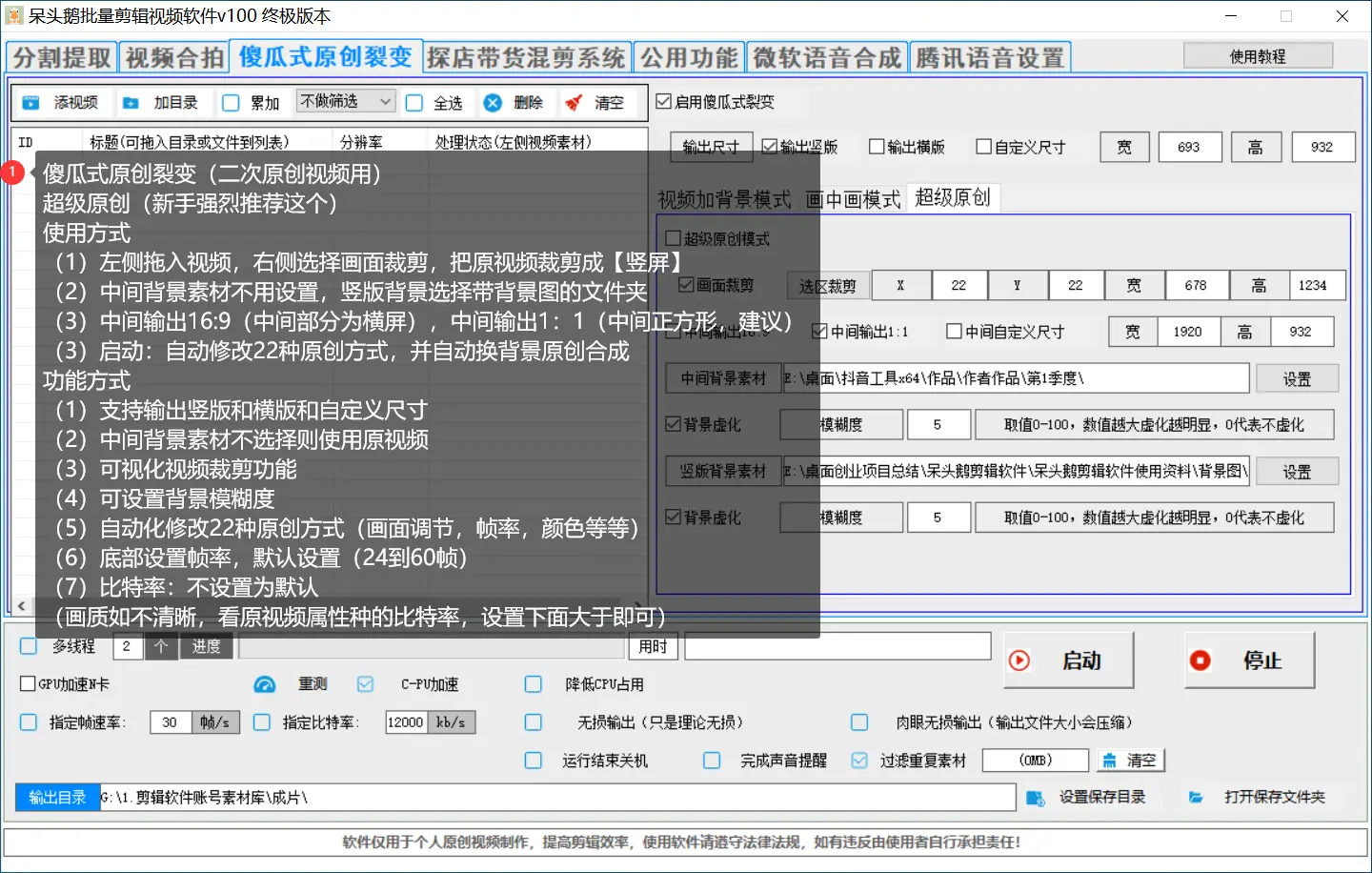Open the 使用教程 tutorial
1372x873 pixels.
point(1260,54)
